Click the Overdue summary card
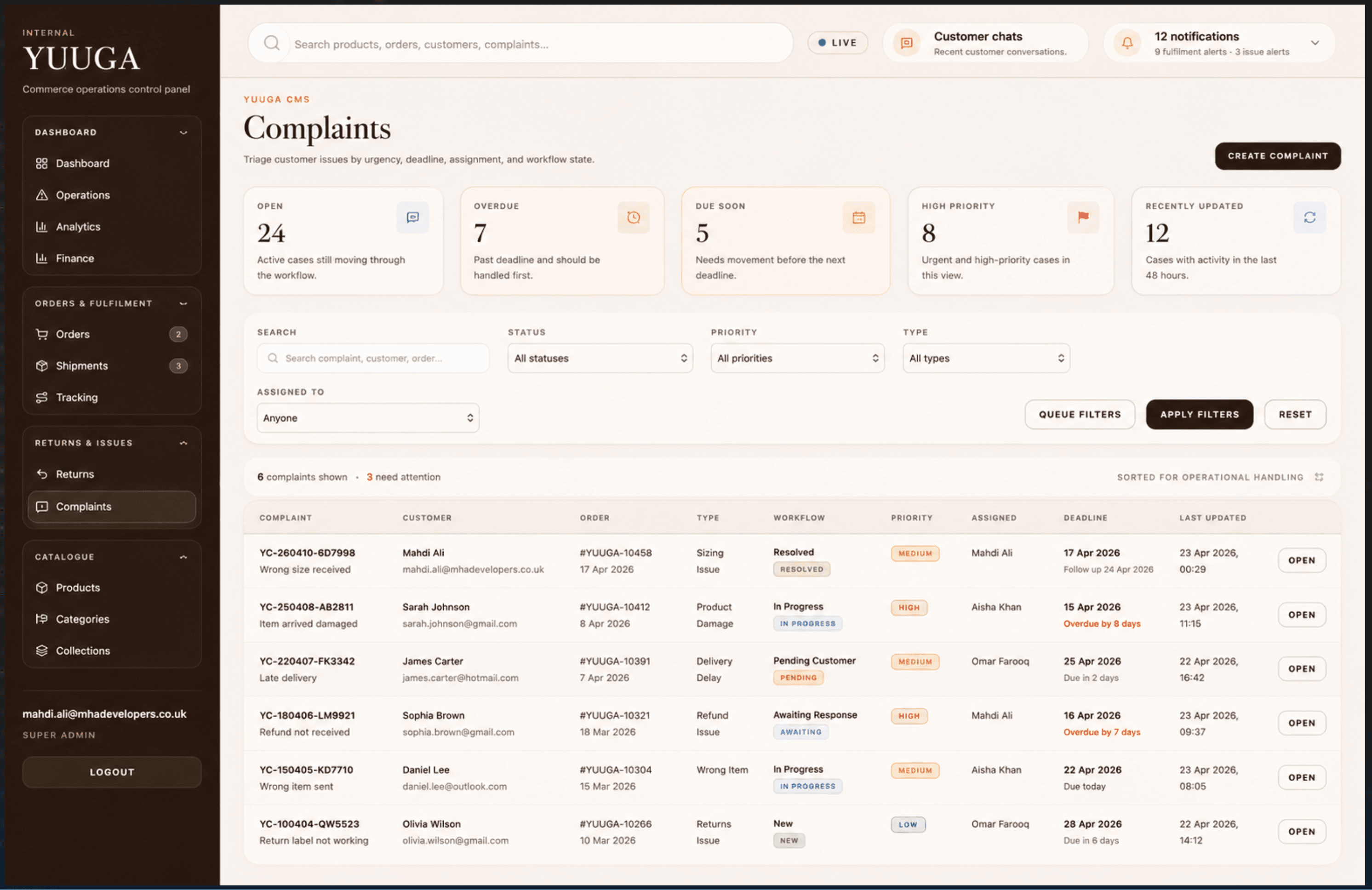Image resolution: width=1372 pixels, height=890 pixels. click(562, 241)
